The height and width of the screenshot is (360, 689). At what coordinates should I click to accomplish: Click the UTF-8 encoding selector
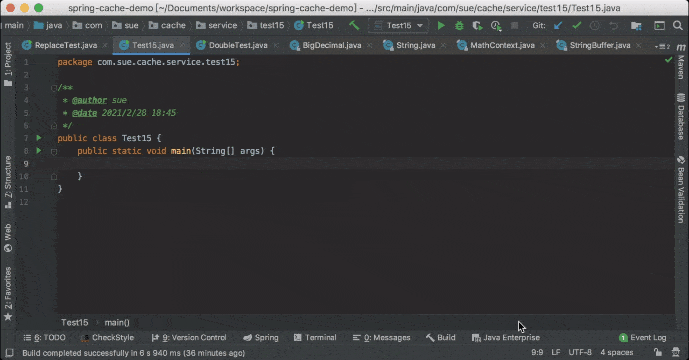tap(580, 353)
